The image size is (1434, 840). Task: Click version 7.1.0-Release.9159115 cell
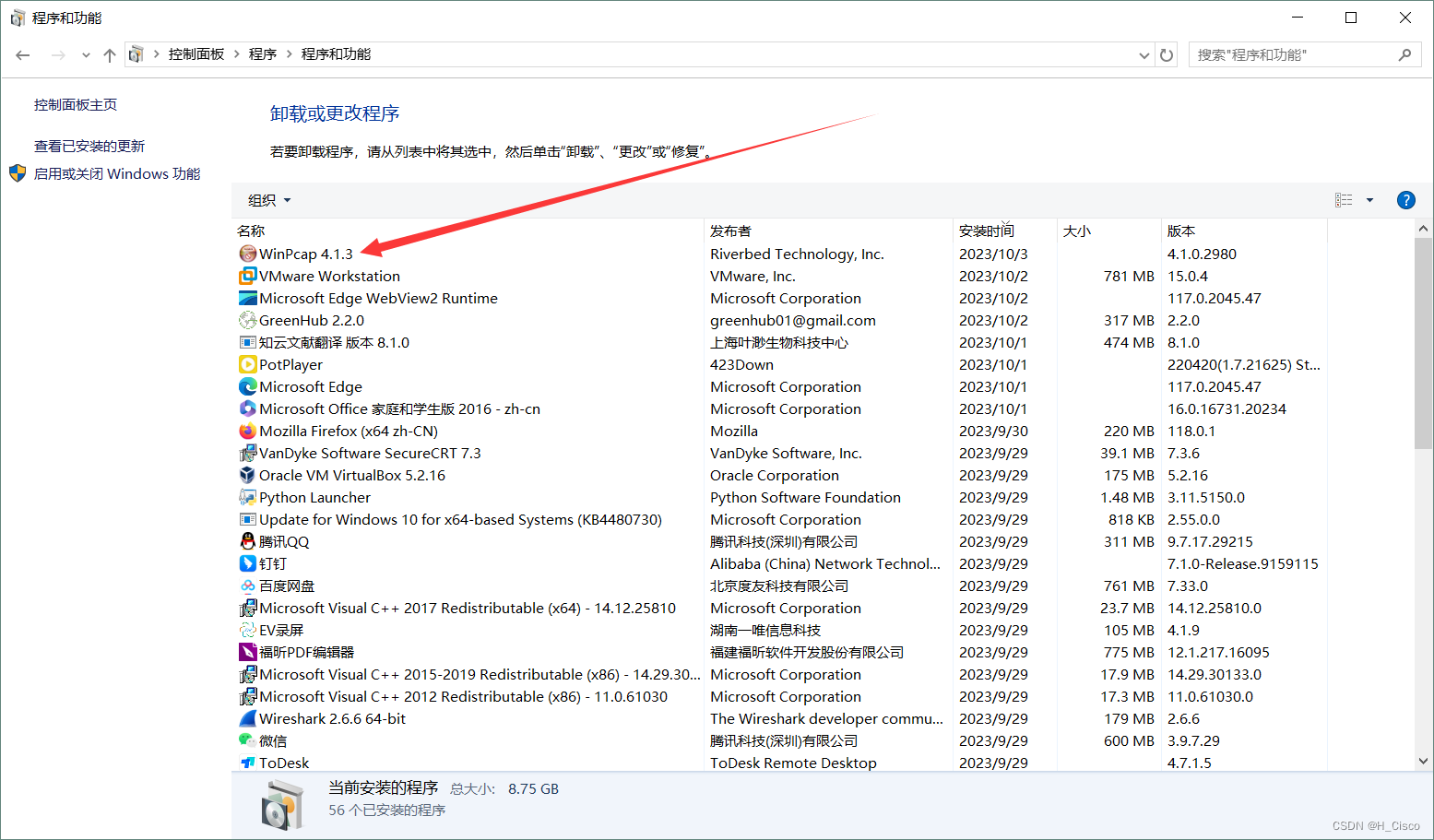(x=1242, y=563)
